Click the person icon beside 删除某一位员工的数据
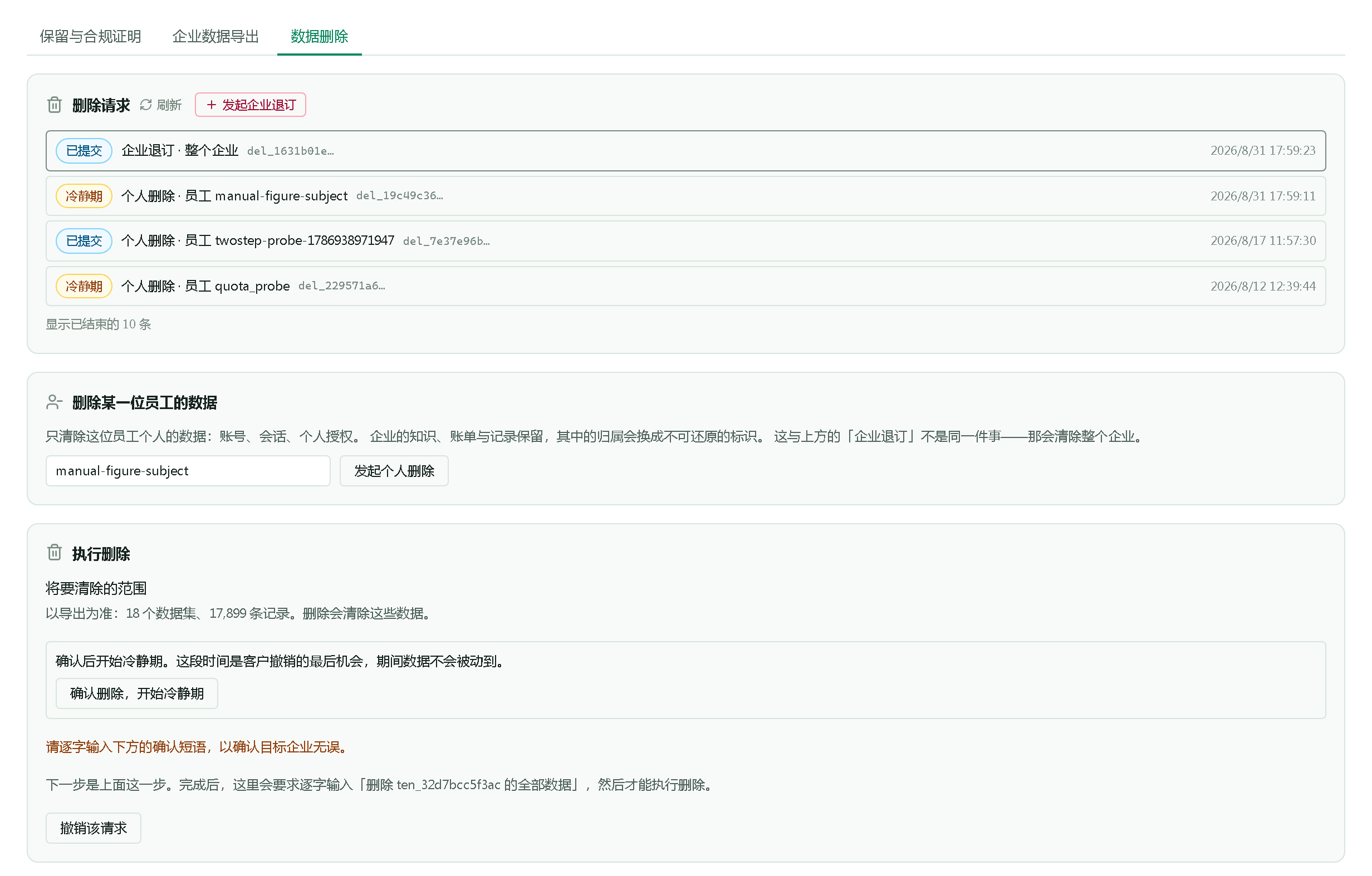 coord(54,403)
